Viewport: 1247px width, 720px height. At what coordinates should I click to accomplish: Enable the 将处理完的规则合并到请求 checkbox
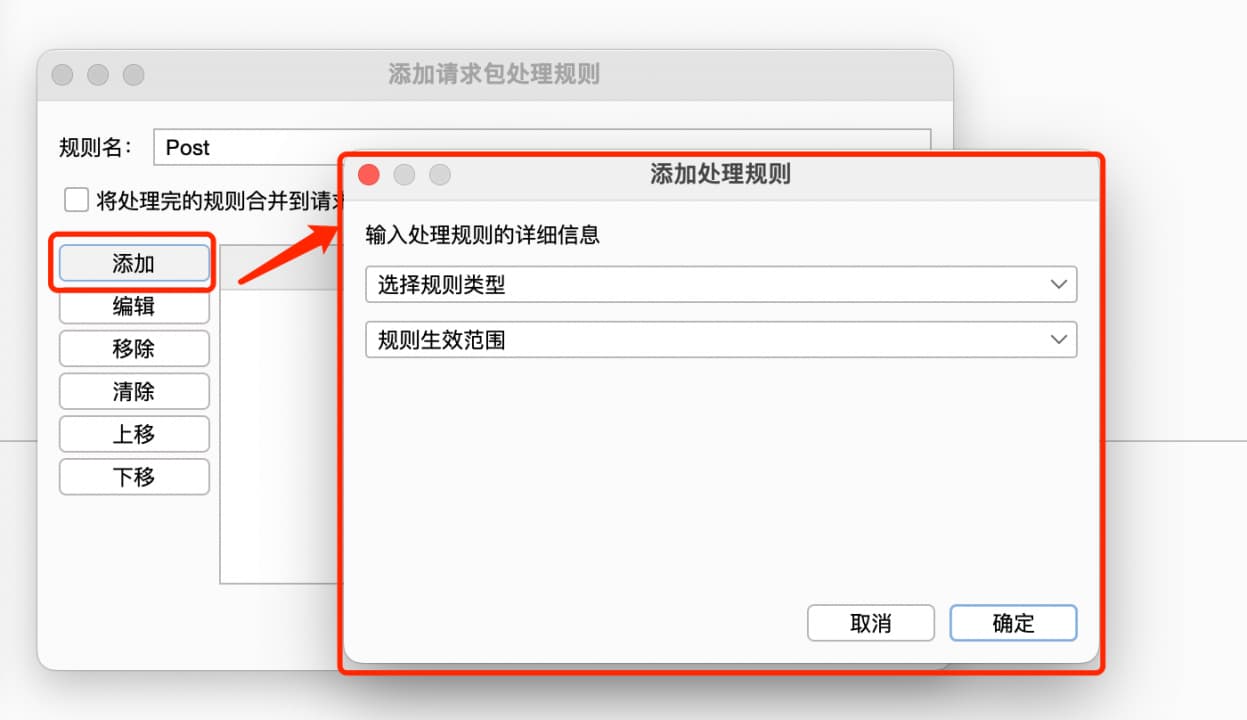(x=76, y=200)
